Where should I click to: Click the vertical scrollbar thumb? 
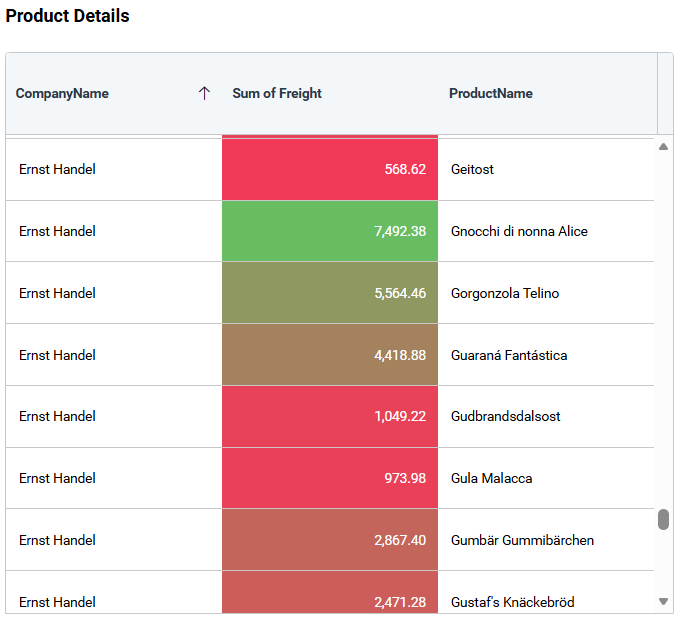(x=663, y=519)
